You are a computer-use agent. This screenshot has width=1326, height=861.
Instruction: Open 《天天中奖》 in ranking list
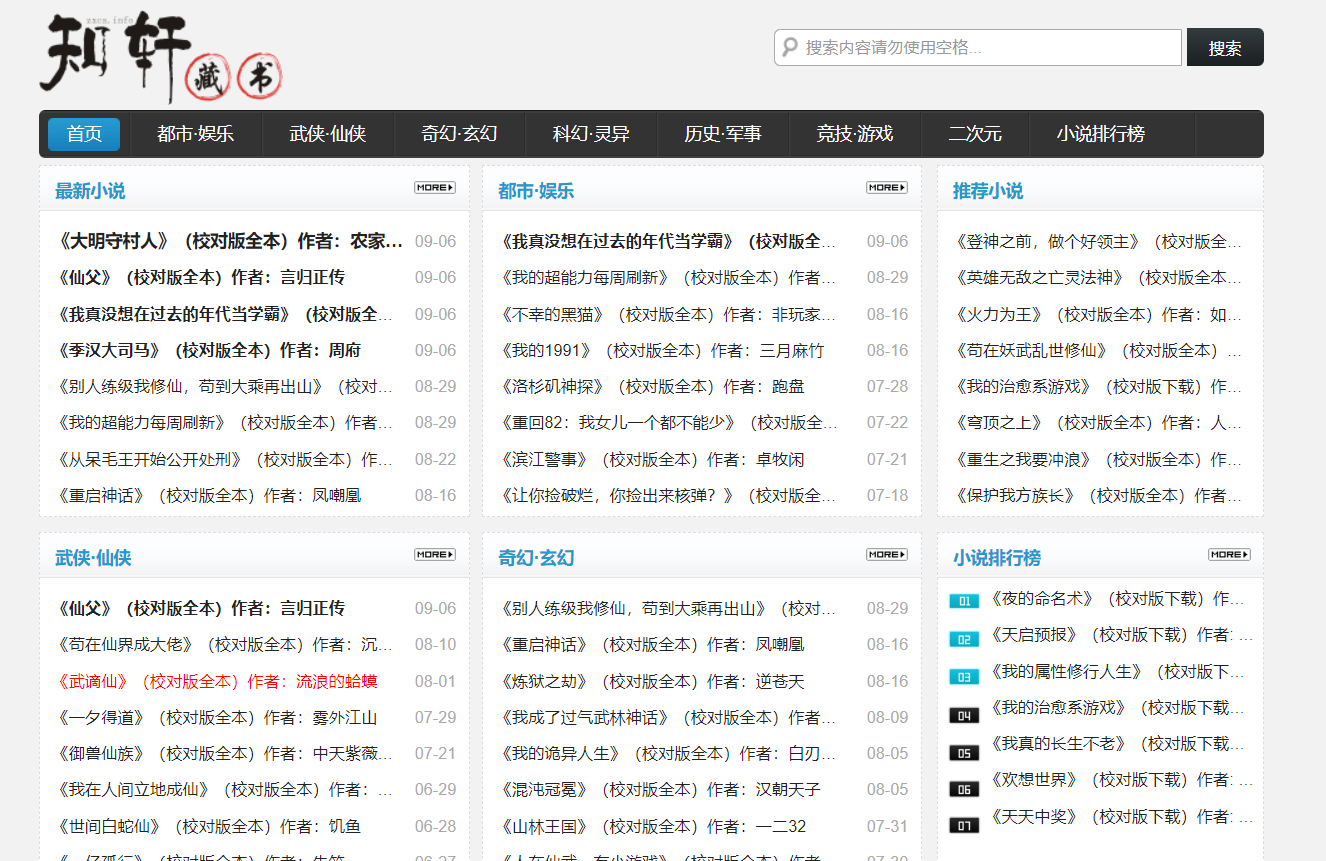coord(1121,816)
